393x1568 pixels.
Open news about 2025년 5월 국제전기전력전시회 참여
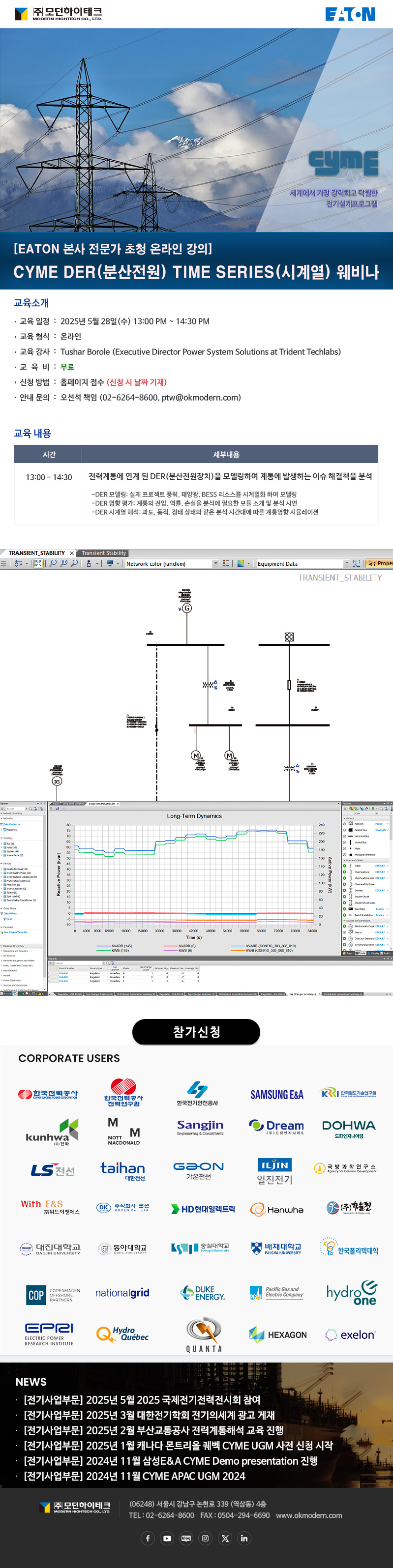click(x=142, y=1399)
